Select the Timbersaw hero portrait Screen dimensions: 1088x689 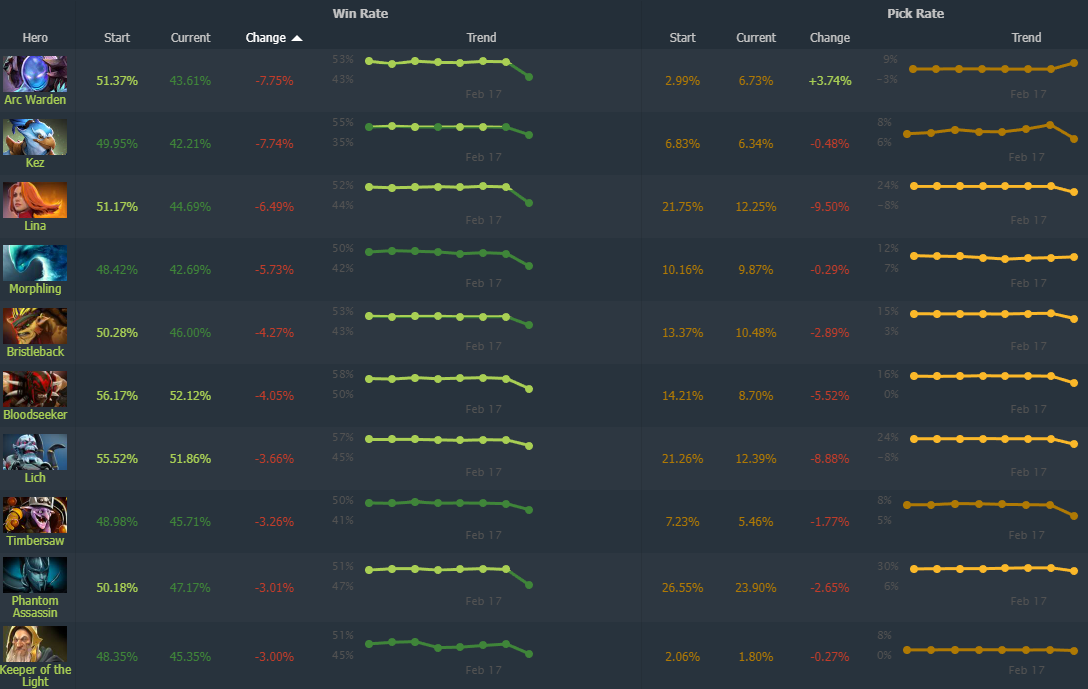(x=35, y=514)
